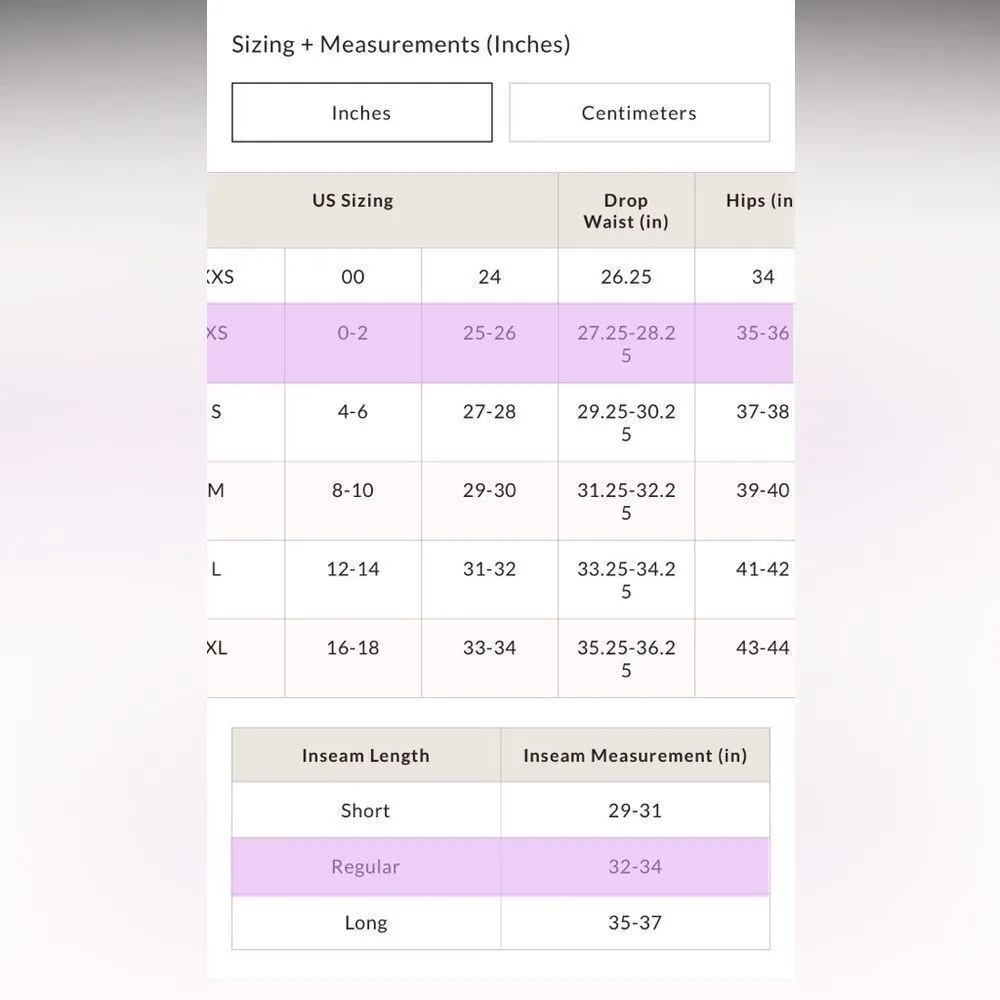Choose the 8-10 size cell
The image size is (1000, 1000).
(x=353, y=490)
